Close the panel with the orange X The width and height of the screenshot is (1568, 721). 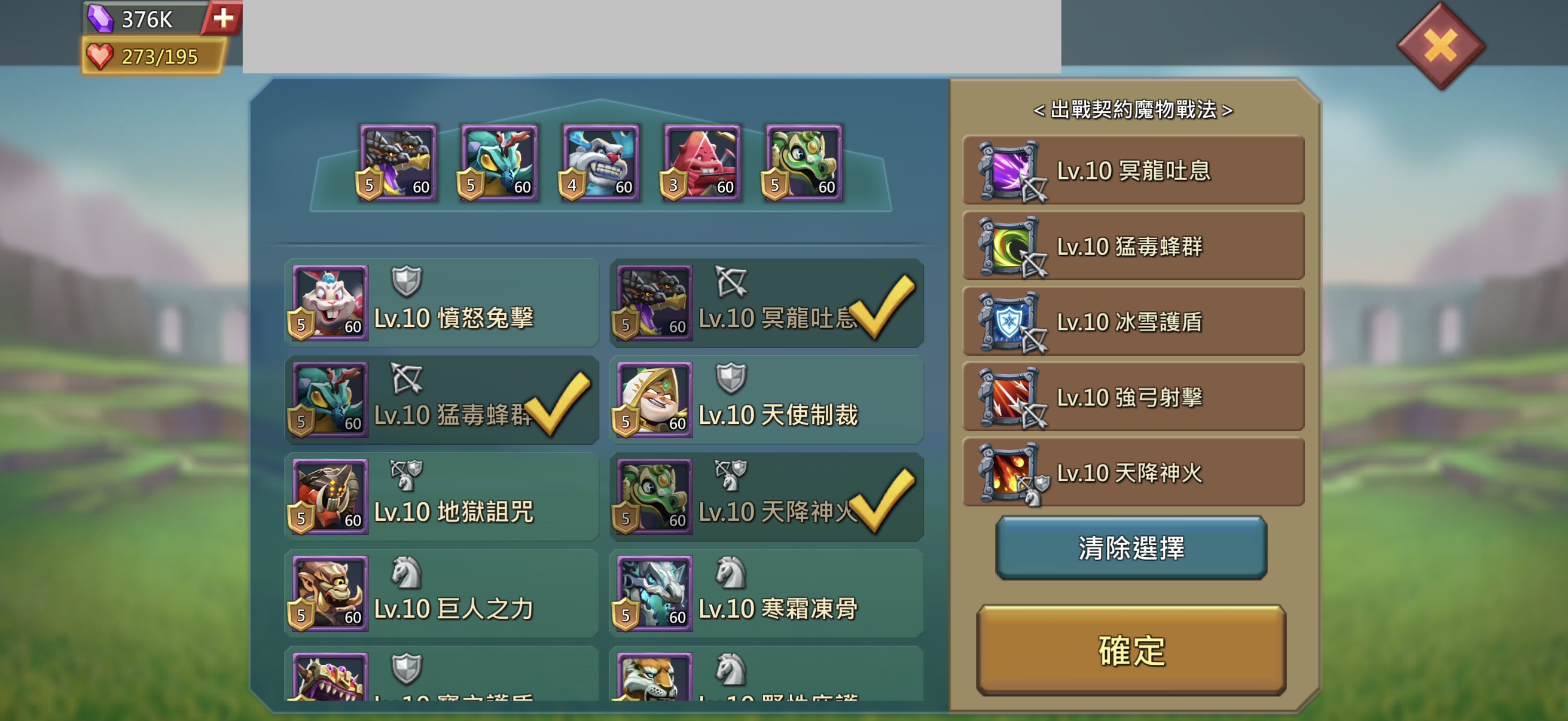pos(1441,45)
